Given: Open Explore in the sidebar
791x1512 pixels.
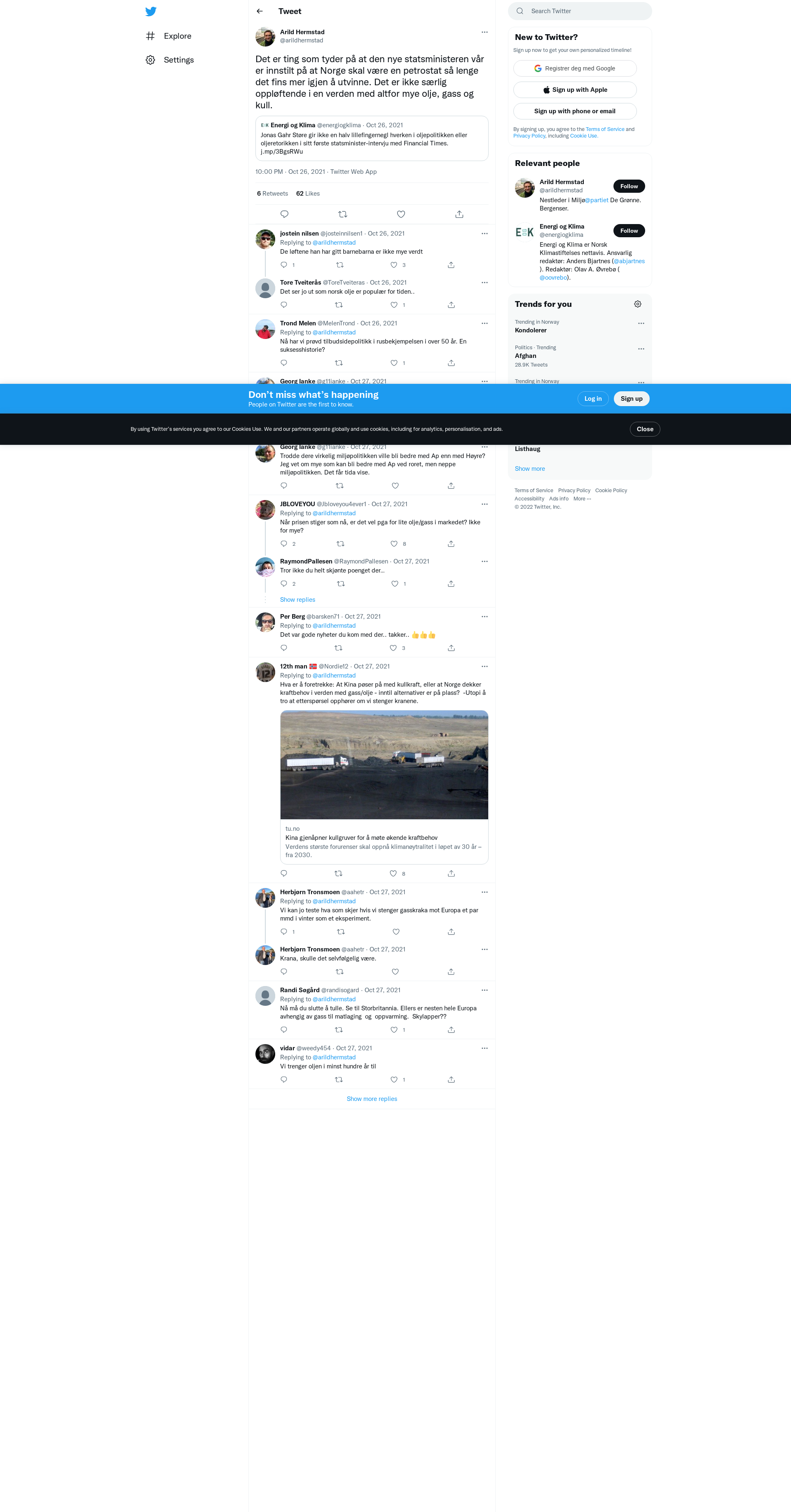Looking at the screenshot, I should (x=177, y=36).
